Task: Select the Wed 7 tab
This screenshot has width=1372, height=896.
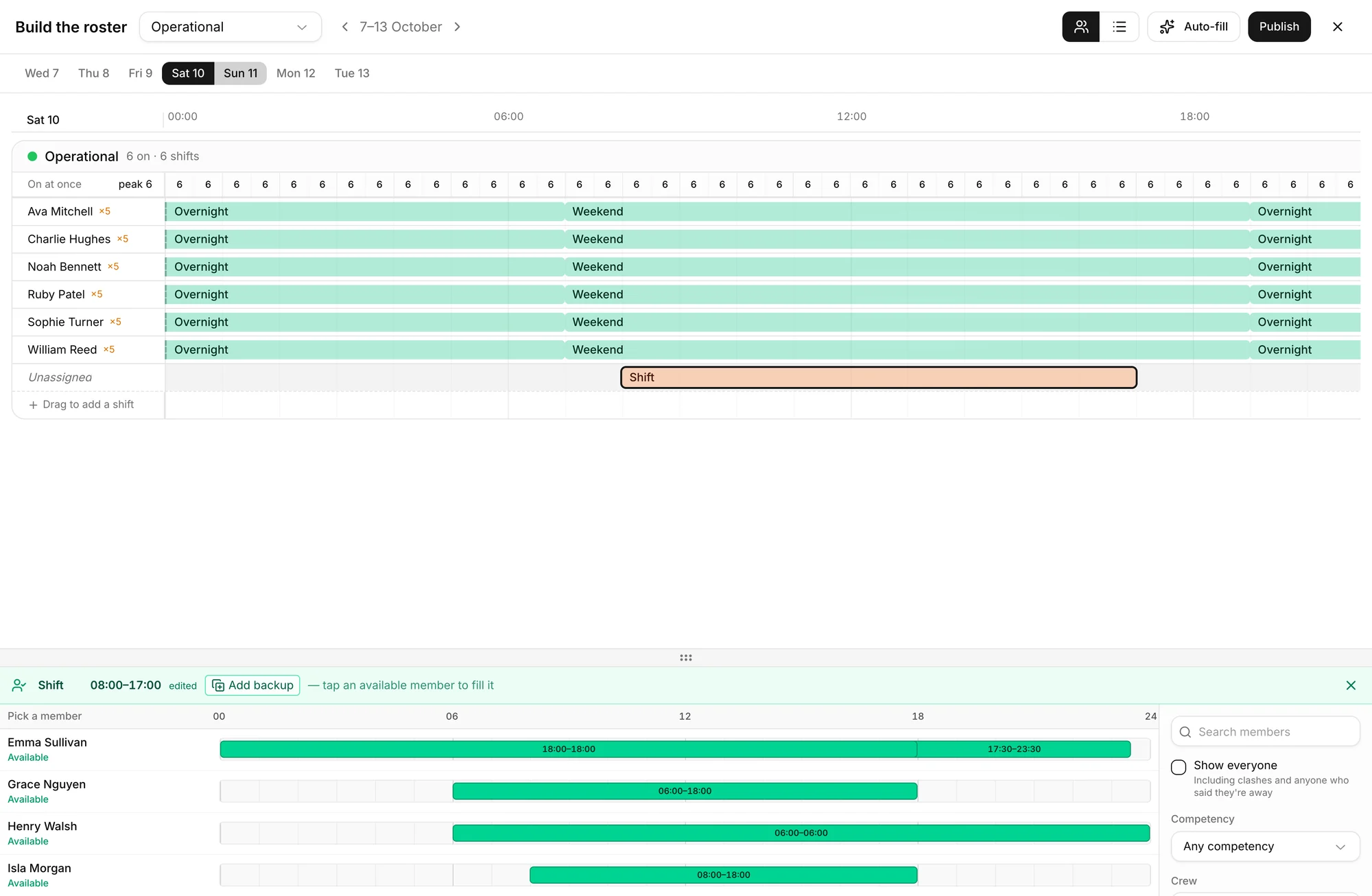Action: click(x=42, y=73)
